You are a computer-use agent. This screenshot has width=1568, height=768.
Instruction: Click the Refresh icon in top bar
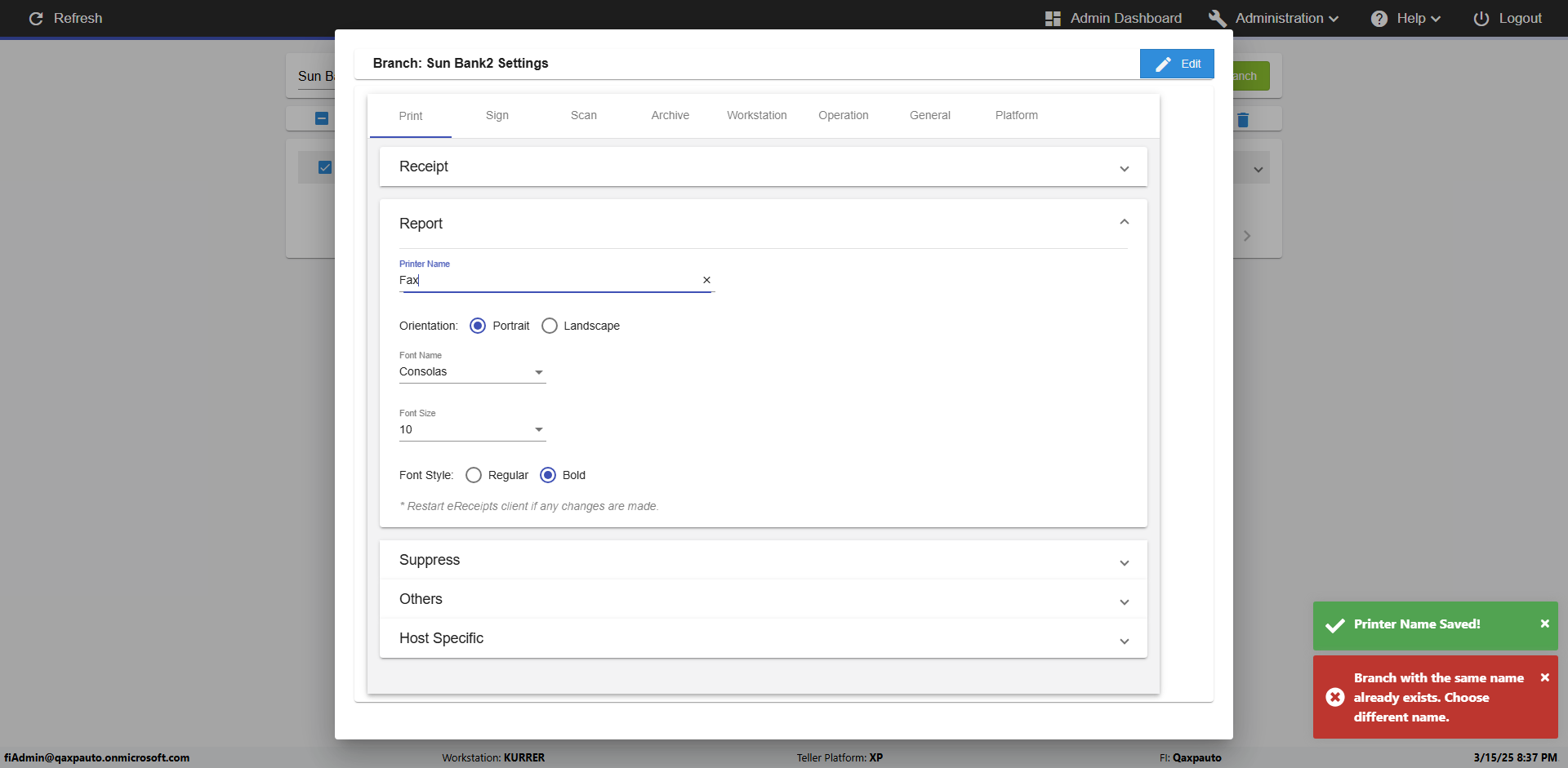click(36, 19)
